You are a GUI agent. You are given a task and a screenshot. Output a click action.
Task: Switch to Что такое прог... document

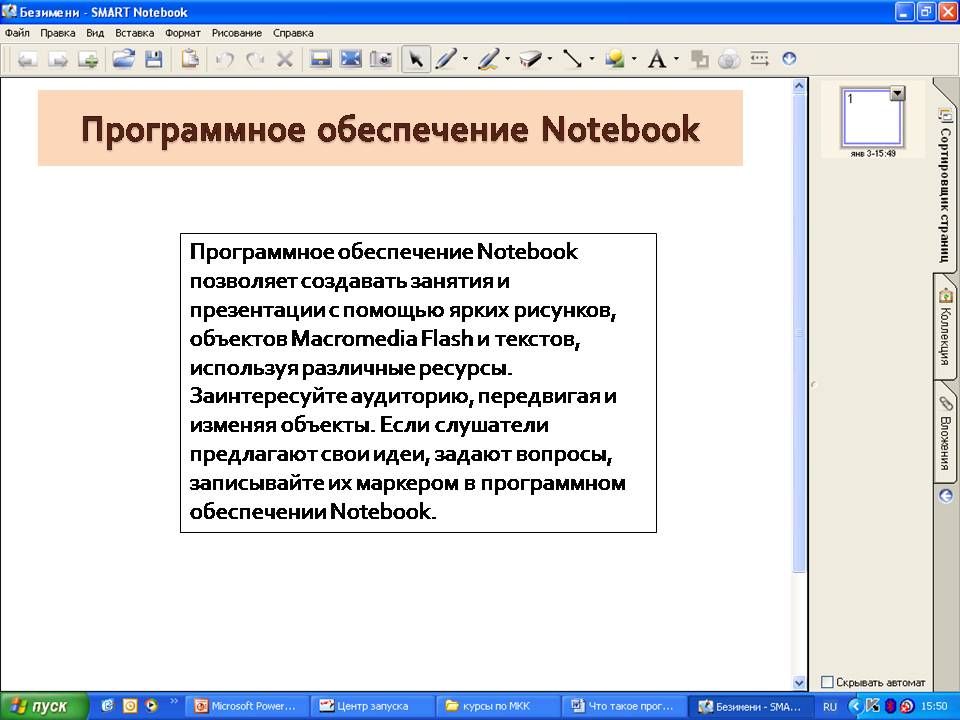(x=624, y=706)
